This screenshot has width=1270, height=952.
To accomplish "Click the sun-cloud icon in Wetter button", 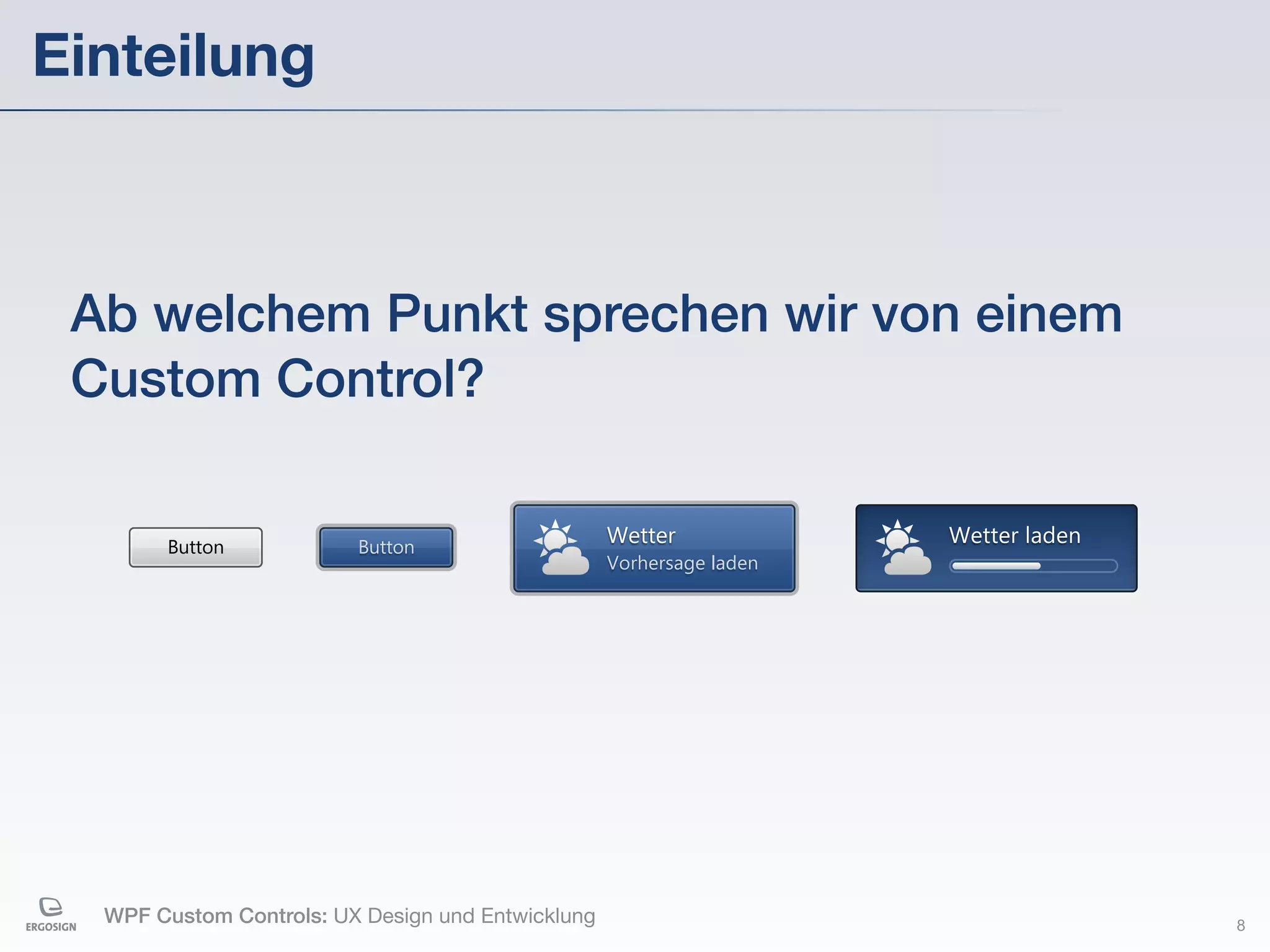I will pos(561,548).
